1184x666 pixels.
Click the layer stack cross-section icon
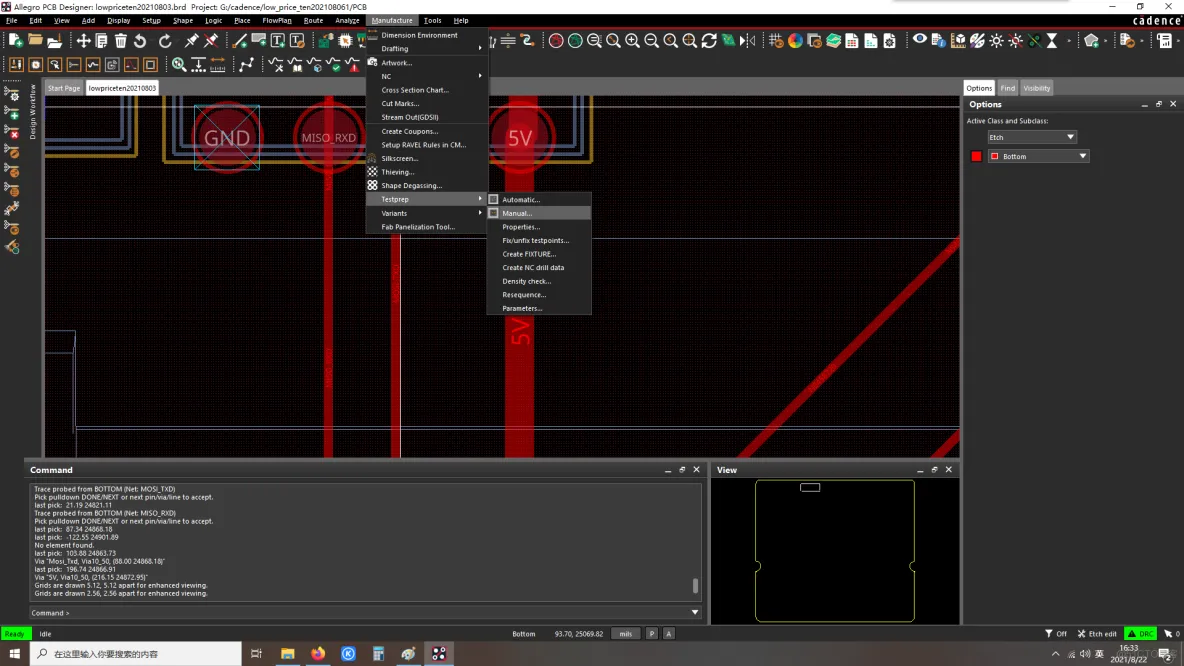834,41
